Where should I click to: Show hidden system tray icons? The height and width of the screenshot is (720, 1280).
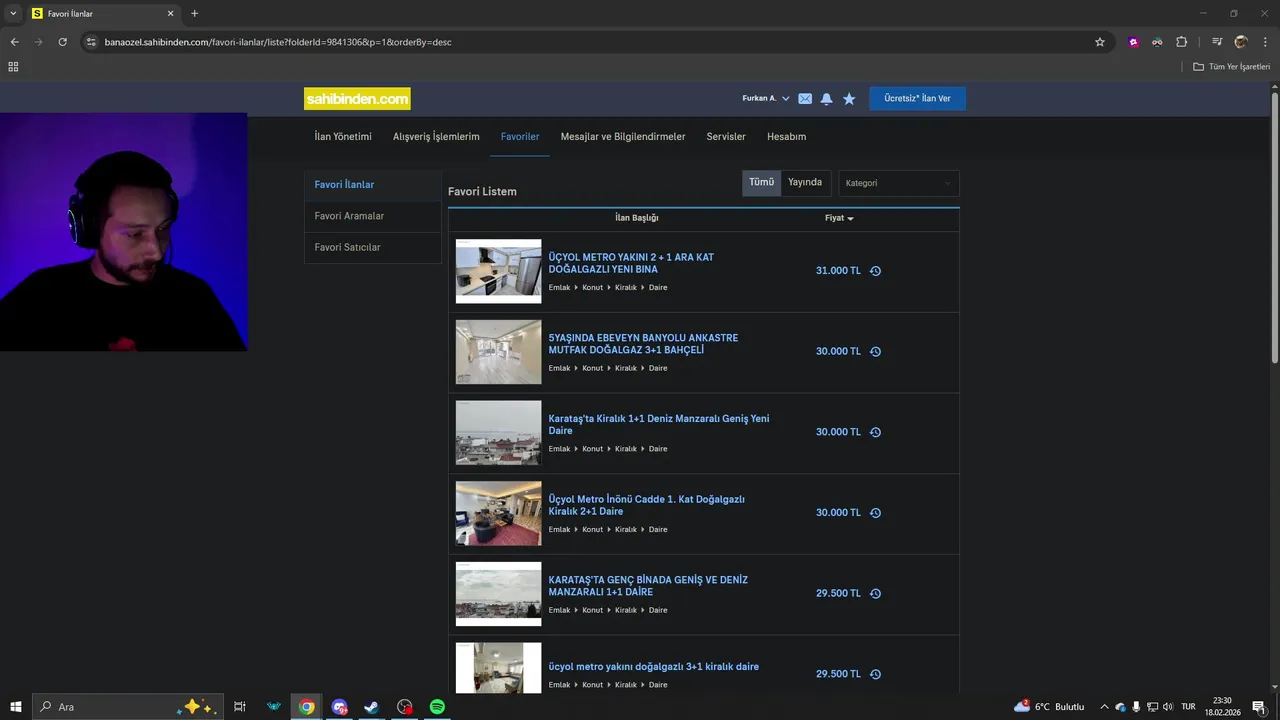1104,707
